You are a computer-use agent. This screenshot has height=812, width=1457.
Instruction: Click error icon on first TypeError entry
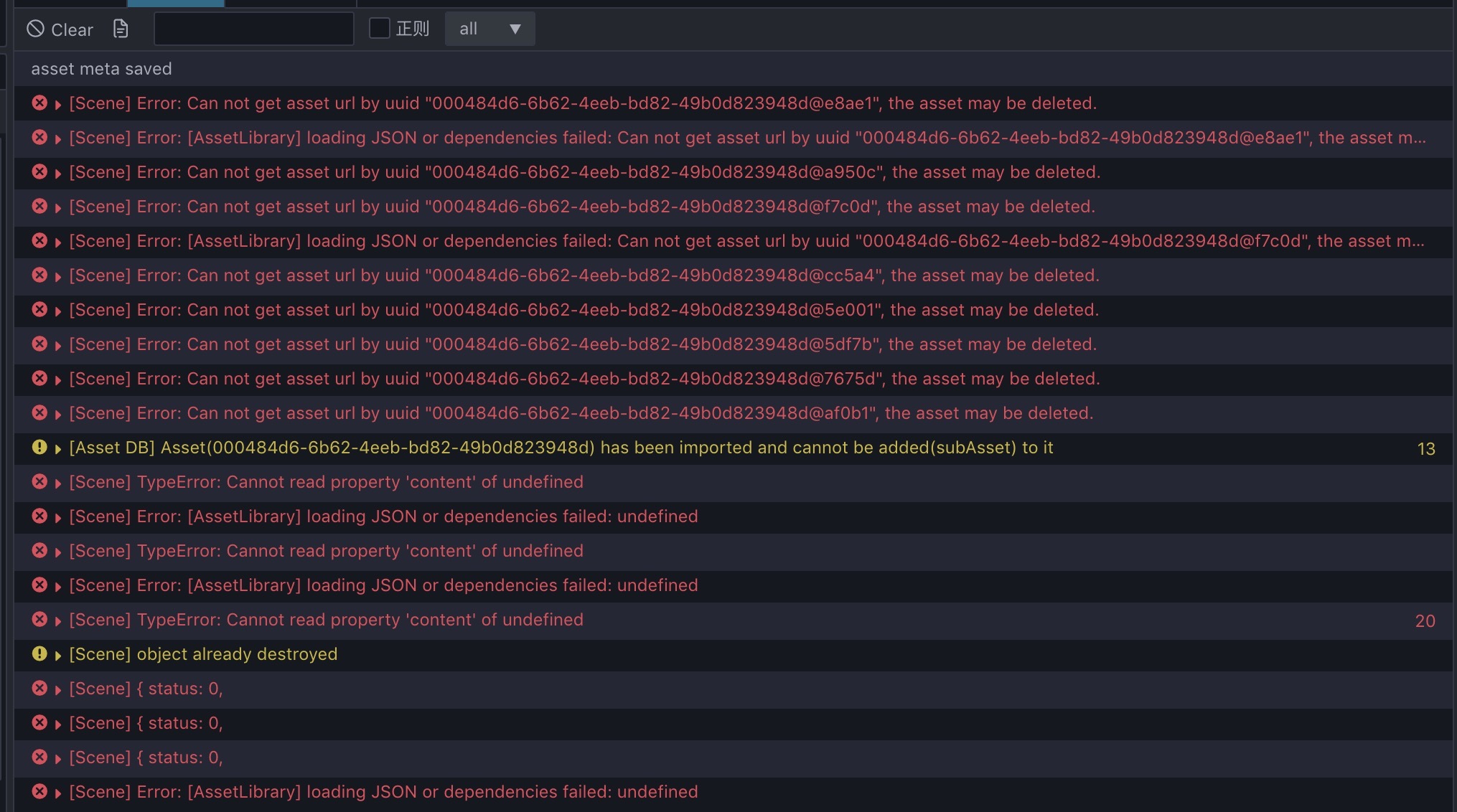[39, 481]
